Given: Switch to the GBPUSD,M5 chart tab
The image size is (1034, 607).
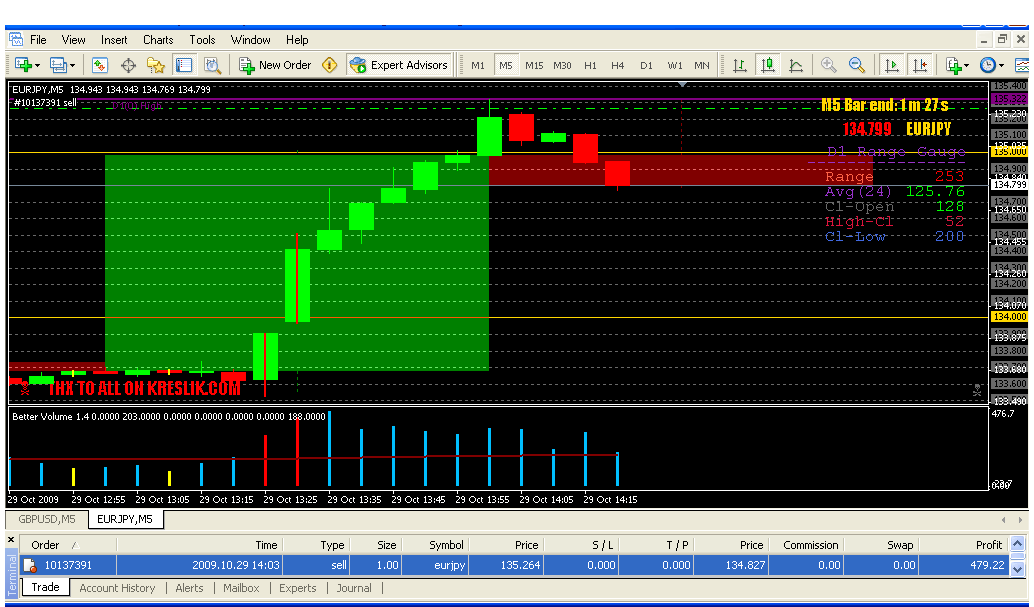Looking at the screenshot, I should click(46, 519).
